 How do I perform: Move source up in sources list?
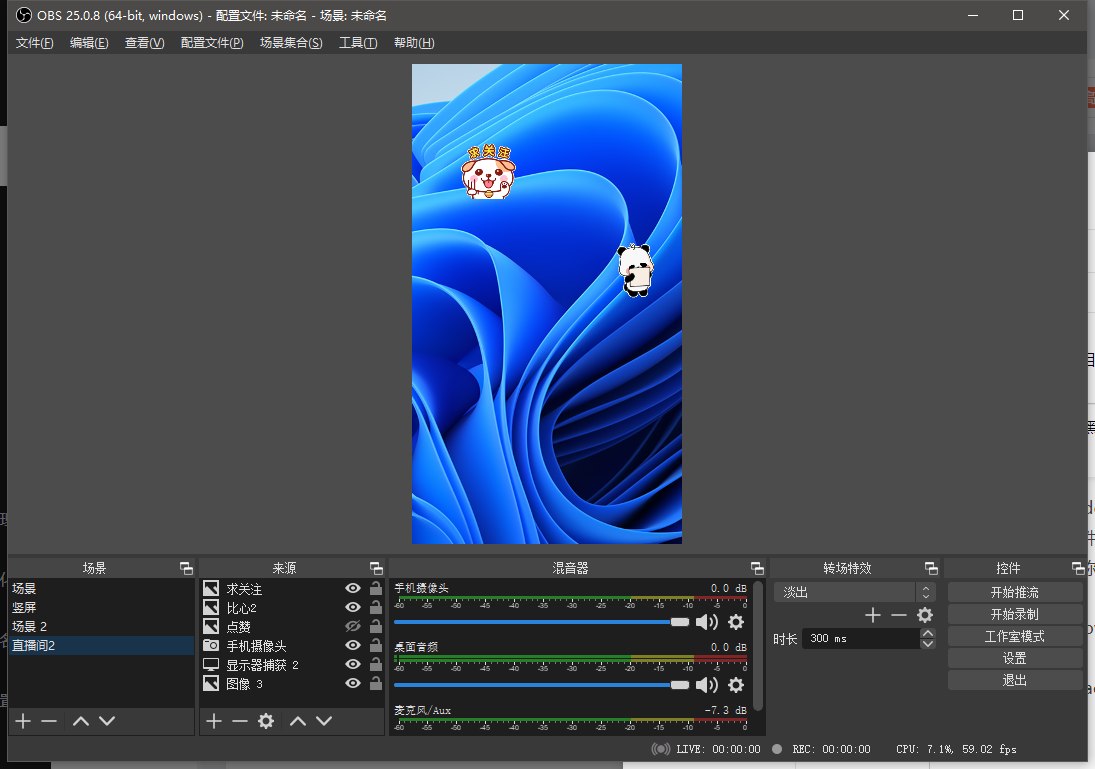pyautogui.click(x=298, y=721)
